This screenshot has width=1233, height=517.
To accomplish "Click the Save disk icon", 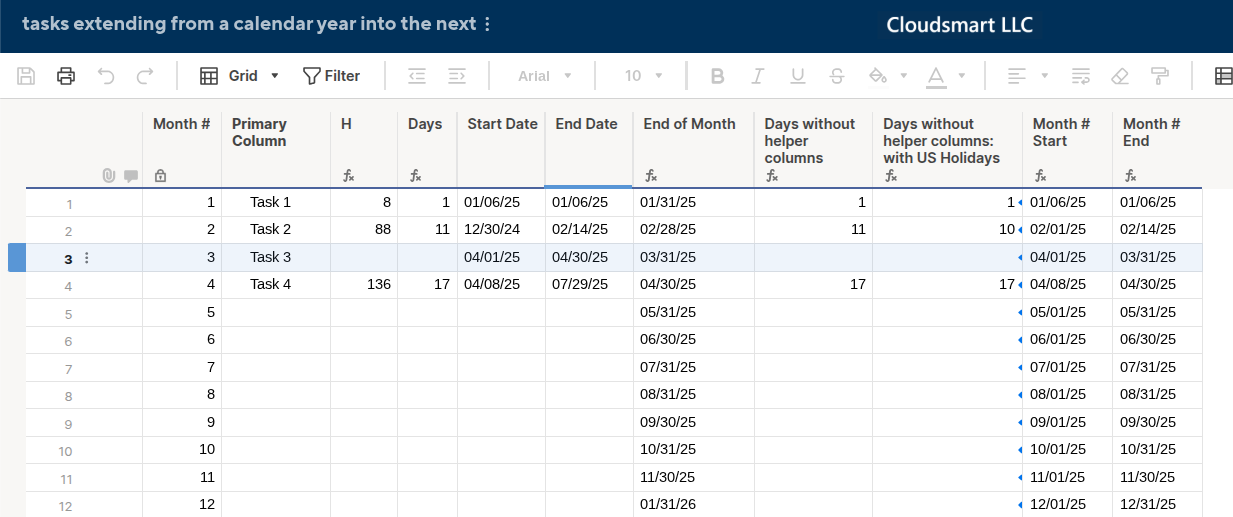I will tap(27, 76).
